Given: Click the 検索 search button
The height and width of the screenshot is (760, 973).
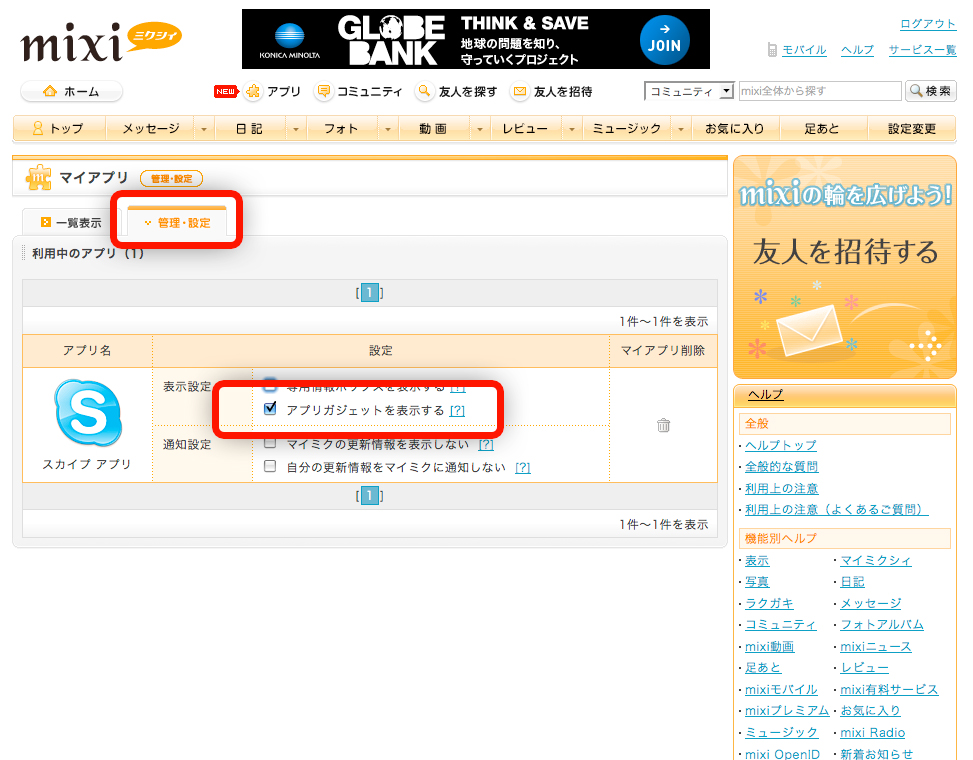Looking at the screenshot, I should point(931,91).
